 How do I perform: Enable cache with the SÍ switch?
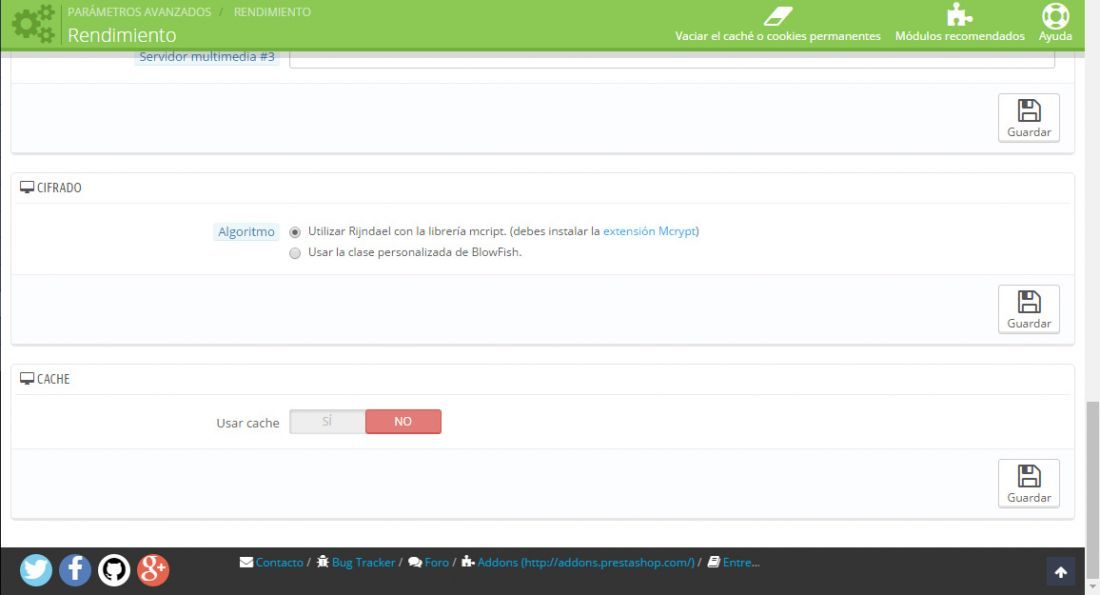327,422
